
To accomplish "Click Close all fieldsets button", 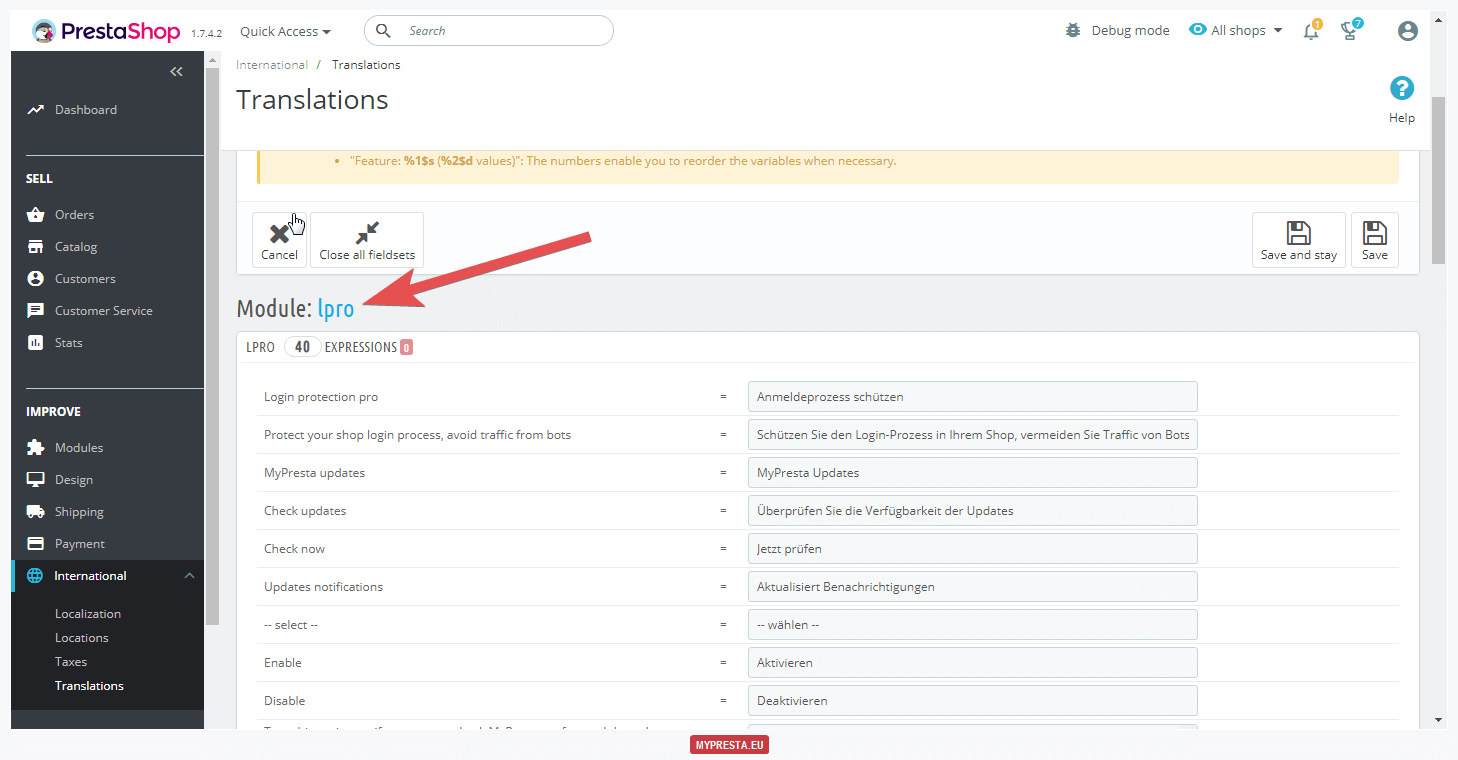I will tap(367, 240).
